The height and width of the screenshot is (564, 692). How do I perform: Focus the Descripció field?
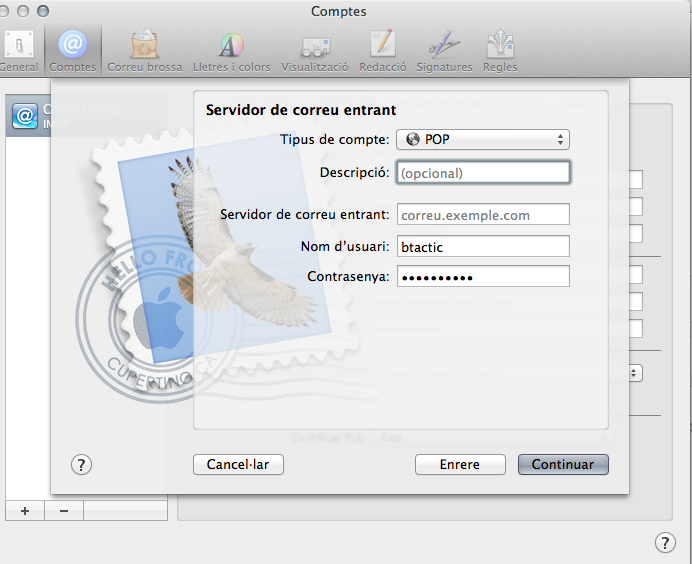(x=483, y=173)
